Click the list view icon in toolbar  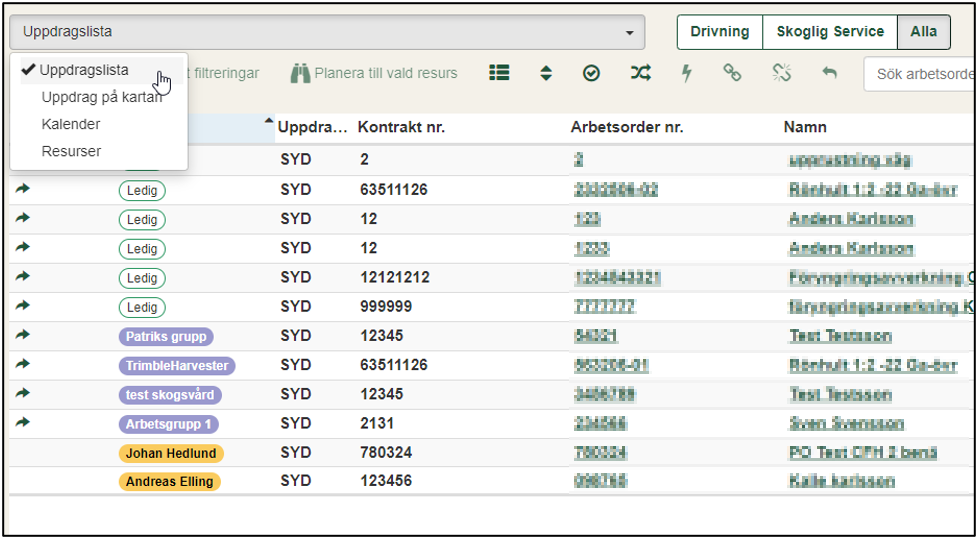(x=499, y=73)
